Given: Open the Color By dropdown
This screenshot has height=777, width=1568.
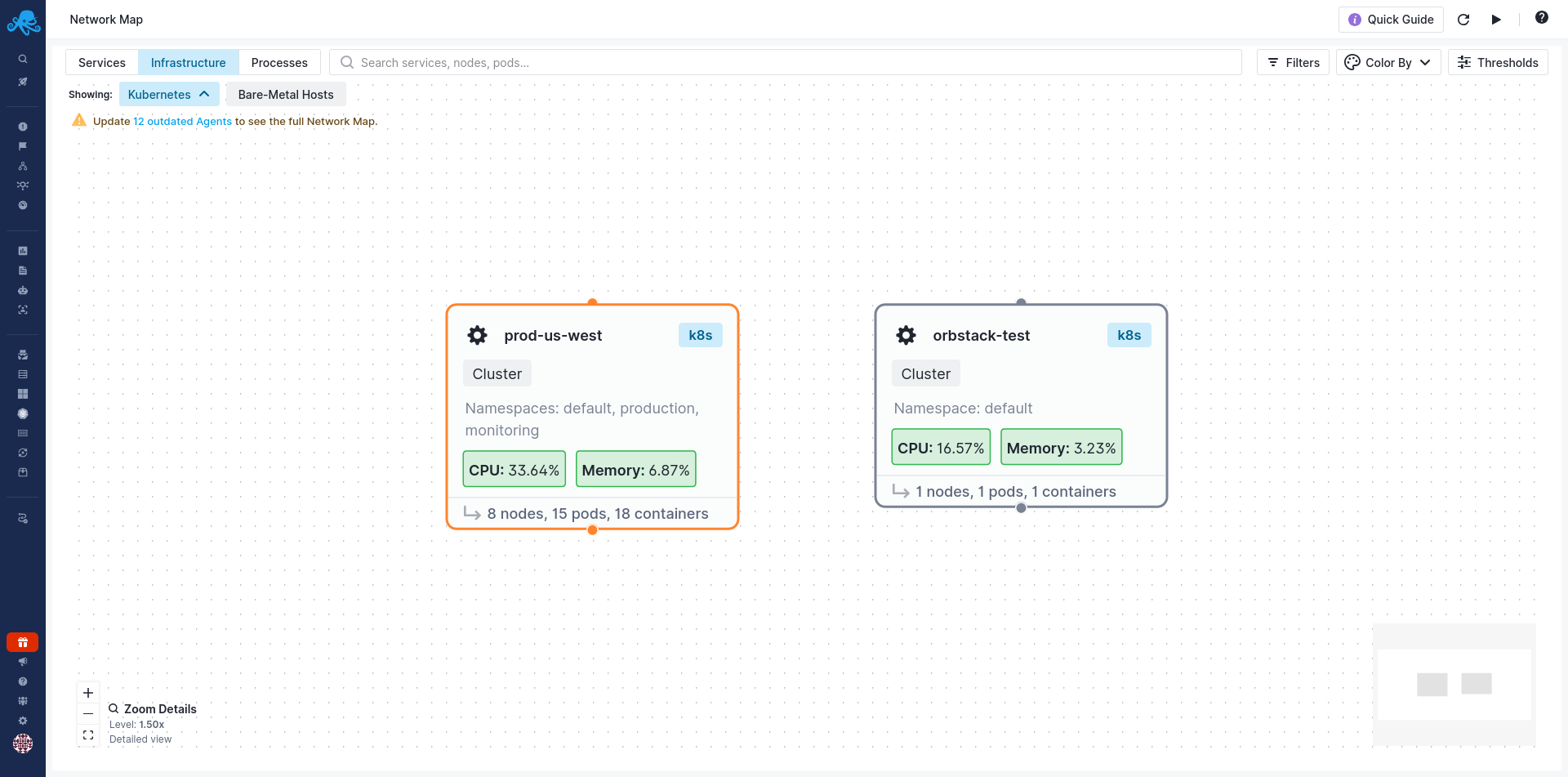Looking at the screenshot, I should click(1388, 62).
